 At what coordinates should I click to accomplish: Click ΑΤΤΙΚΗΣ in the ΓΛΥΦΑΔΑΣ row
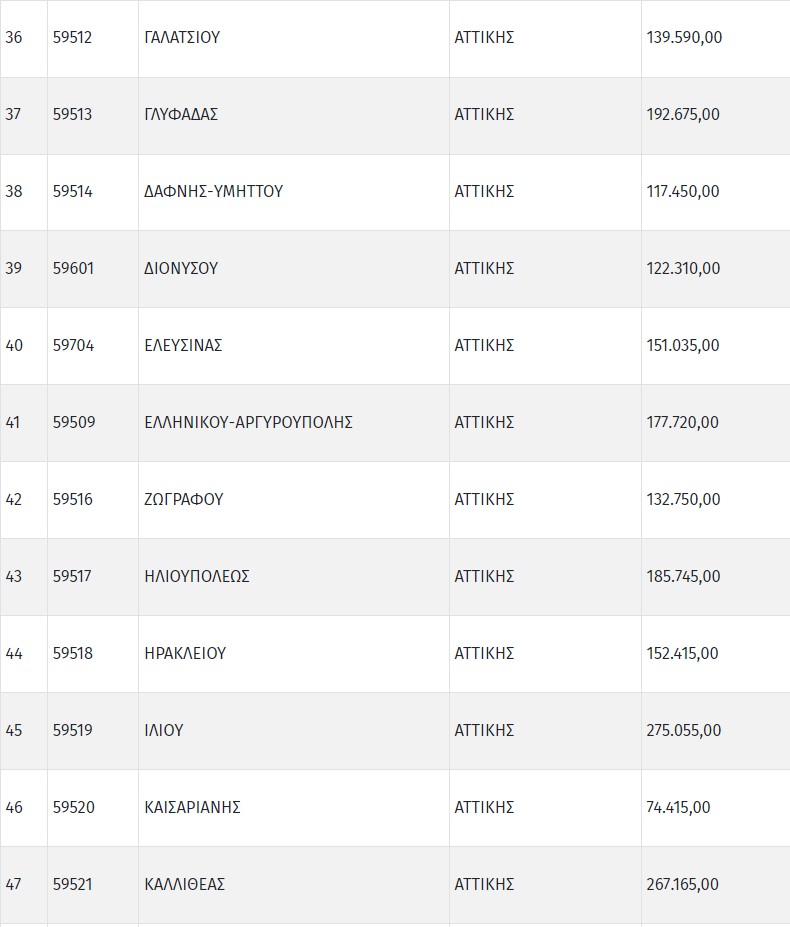pos(484,115)
